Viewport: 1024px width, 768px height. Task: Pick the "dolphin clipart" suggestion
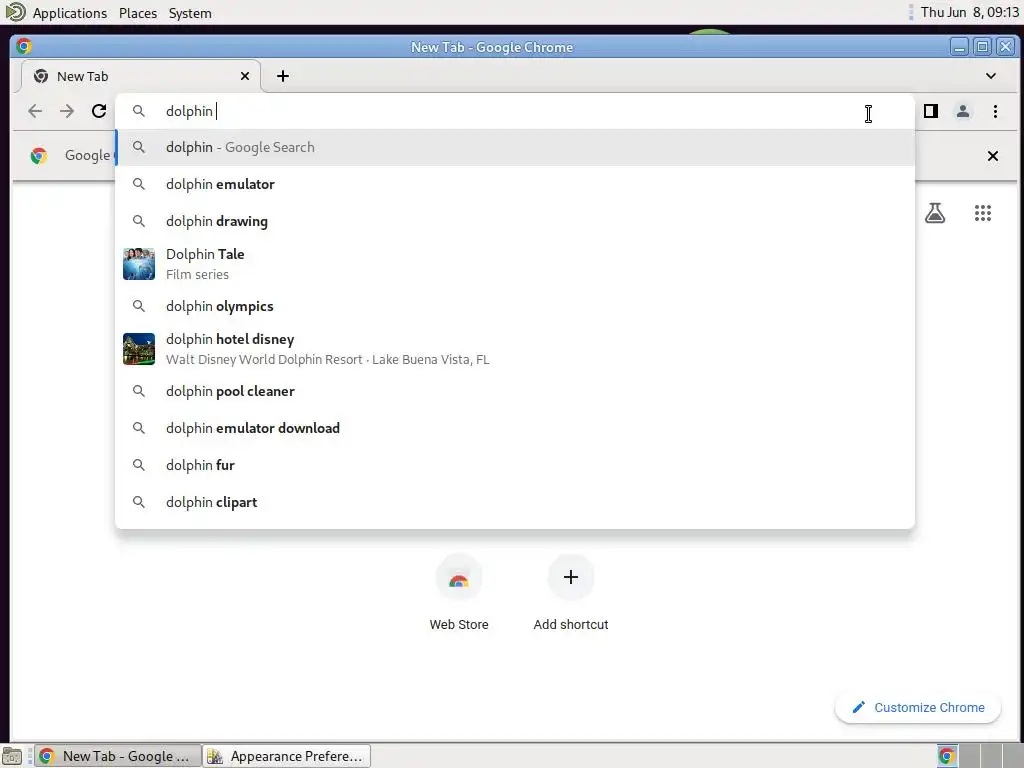[515, 502]
